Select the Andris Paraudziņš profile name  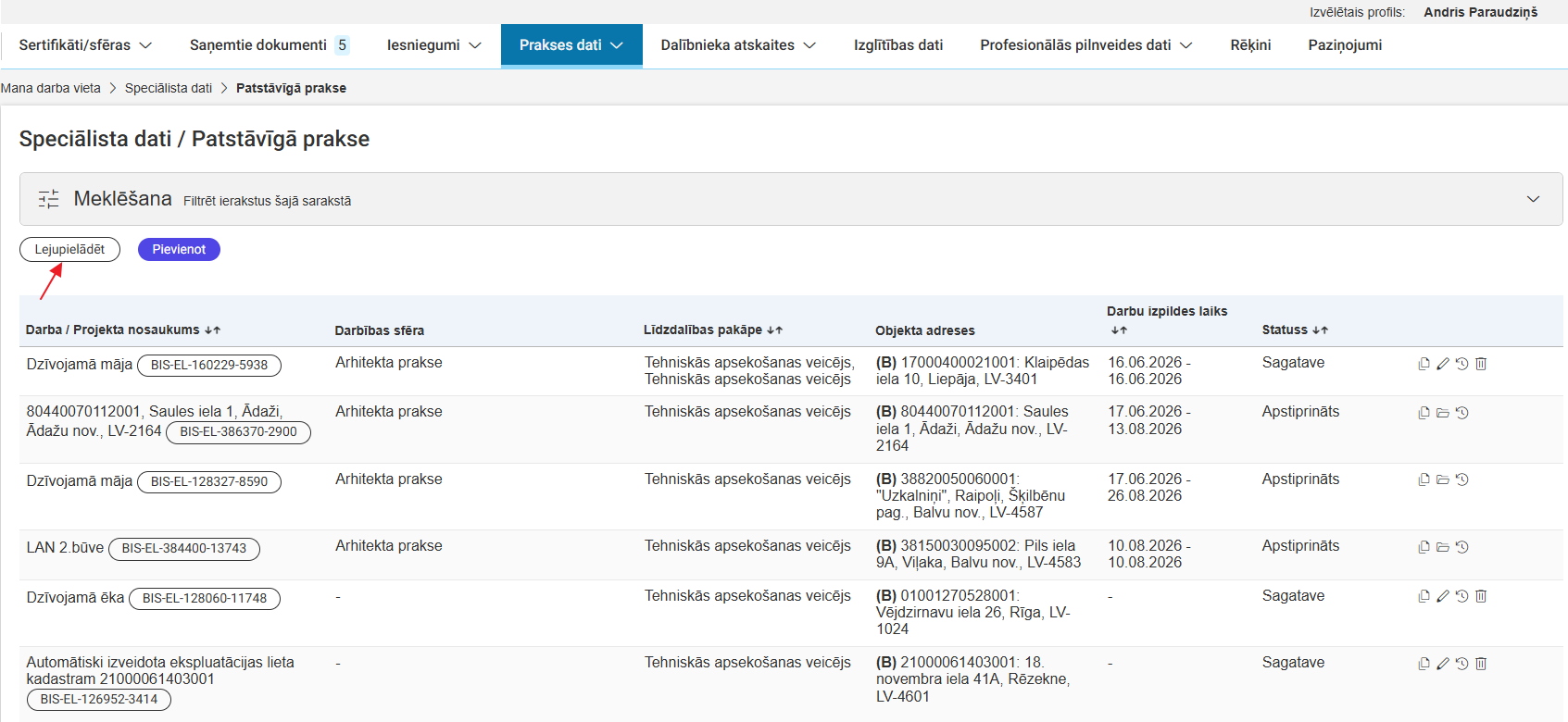[1480, 12]
